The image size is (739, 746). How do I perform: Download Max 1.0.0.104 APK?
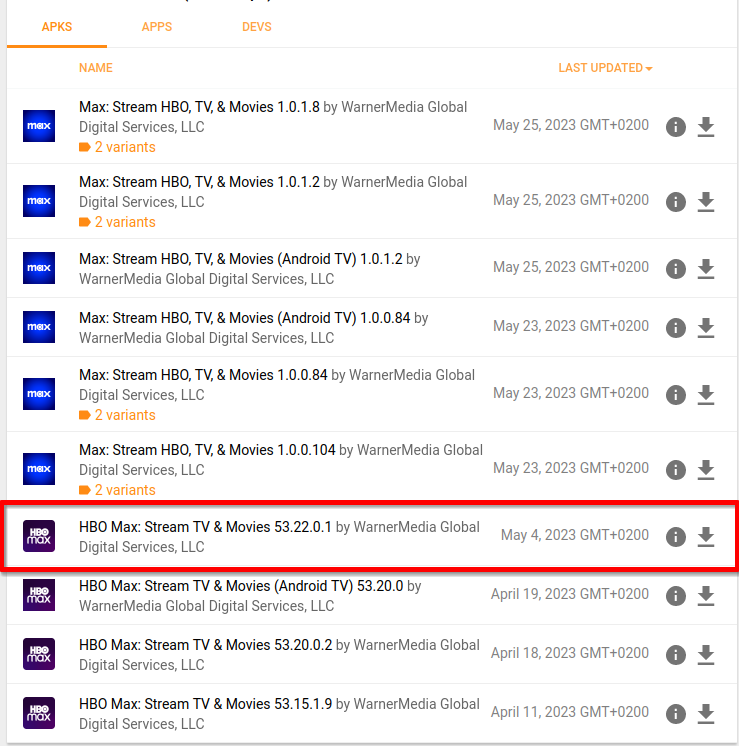point(706,470)
